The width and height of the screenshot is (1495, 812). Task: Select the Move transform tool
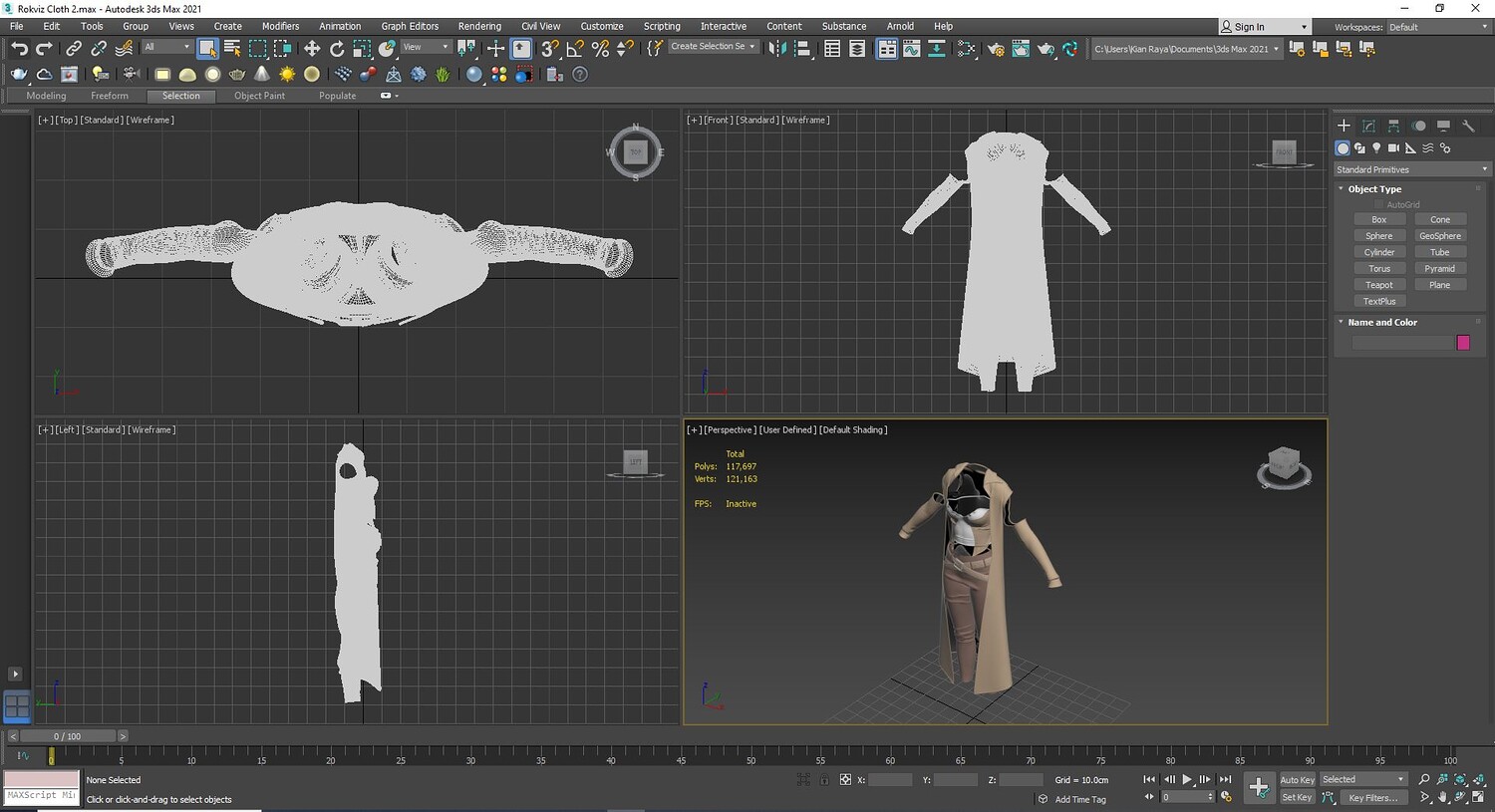click(x=312, y=49)
